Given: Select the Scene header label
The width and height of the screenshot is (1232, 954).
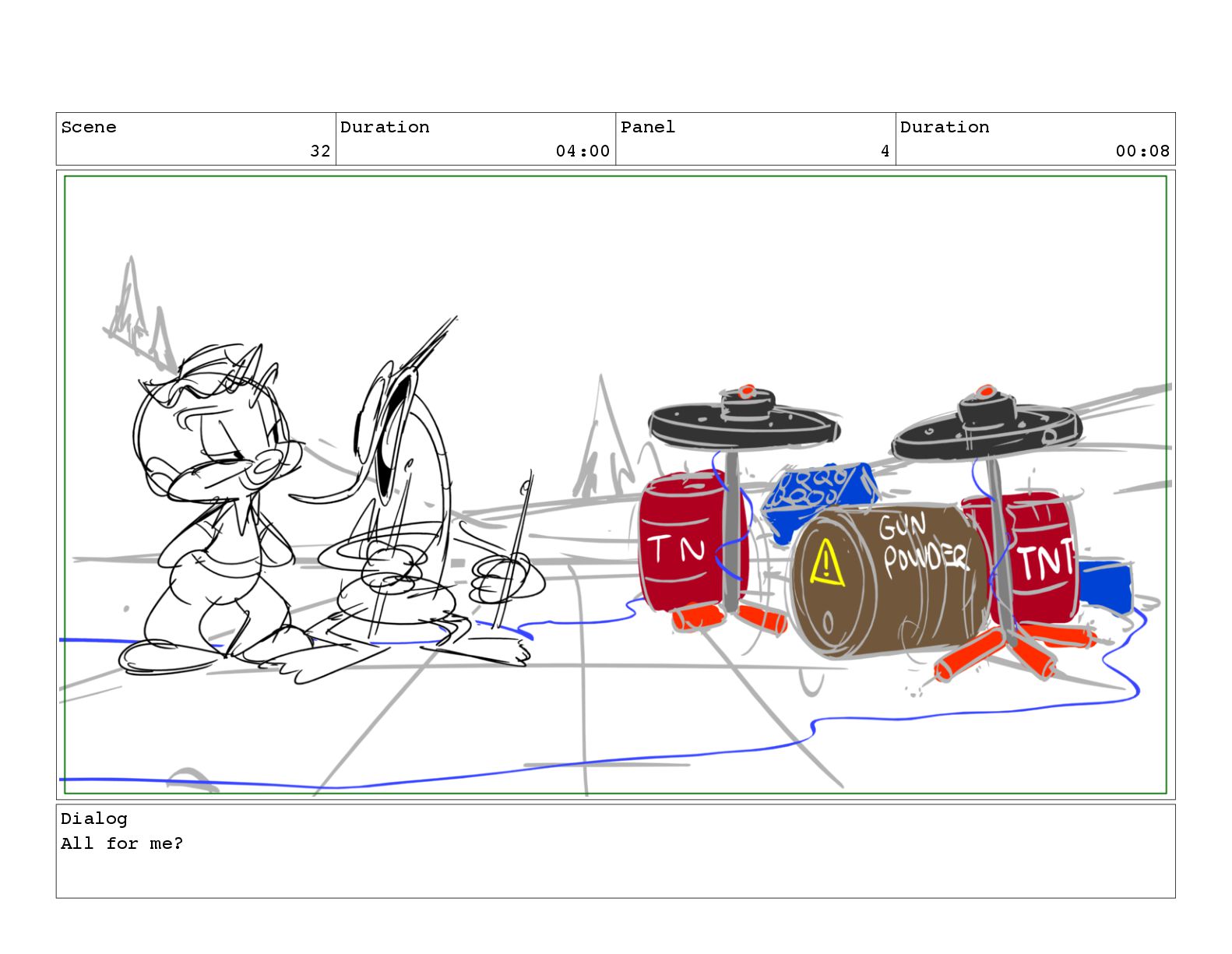Looking at the screenshot, I should click(89, 127).
